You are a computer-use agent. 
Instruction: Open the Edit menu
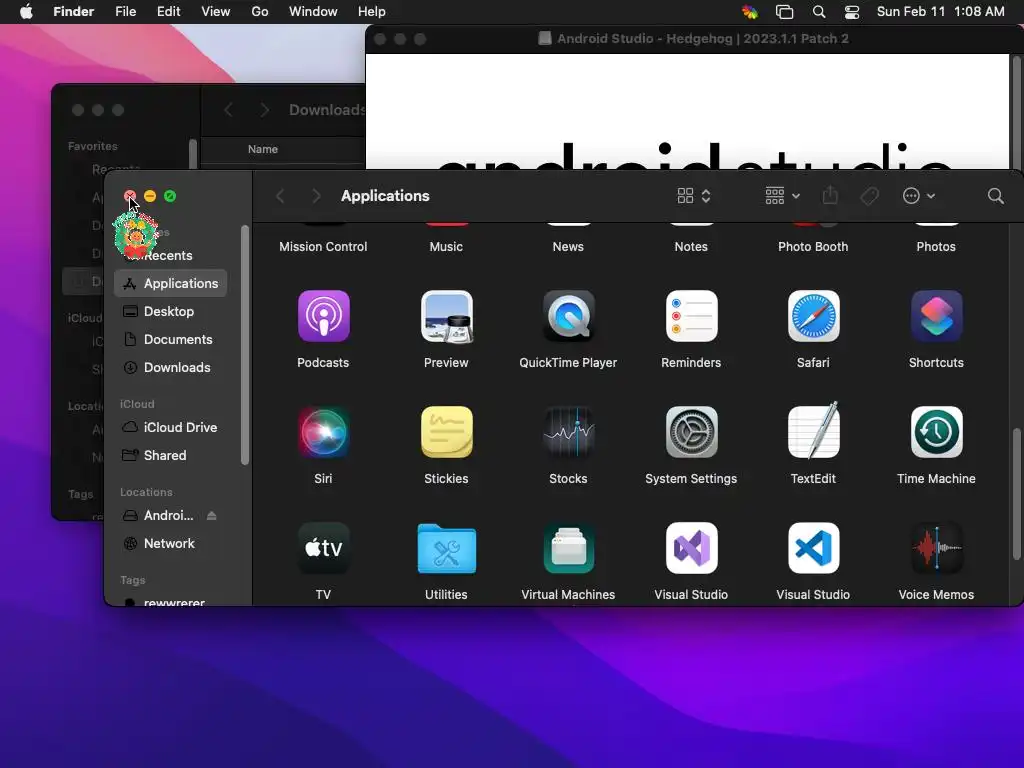(168, 12)
